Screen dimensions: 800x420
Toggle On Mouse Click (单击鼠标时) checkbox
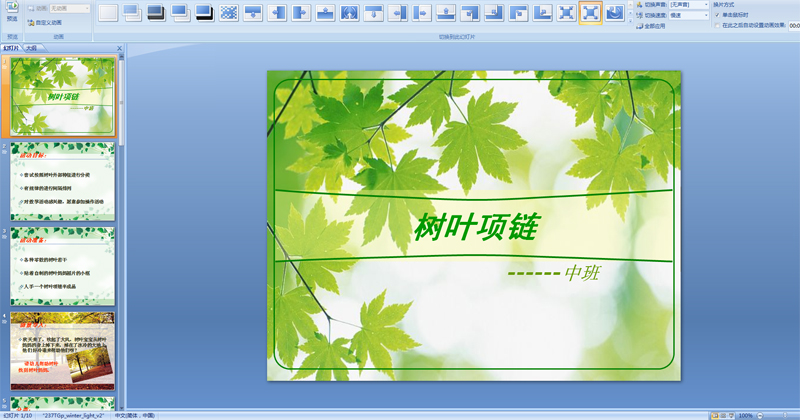click(x=718, y=15)
